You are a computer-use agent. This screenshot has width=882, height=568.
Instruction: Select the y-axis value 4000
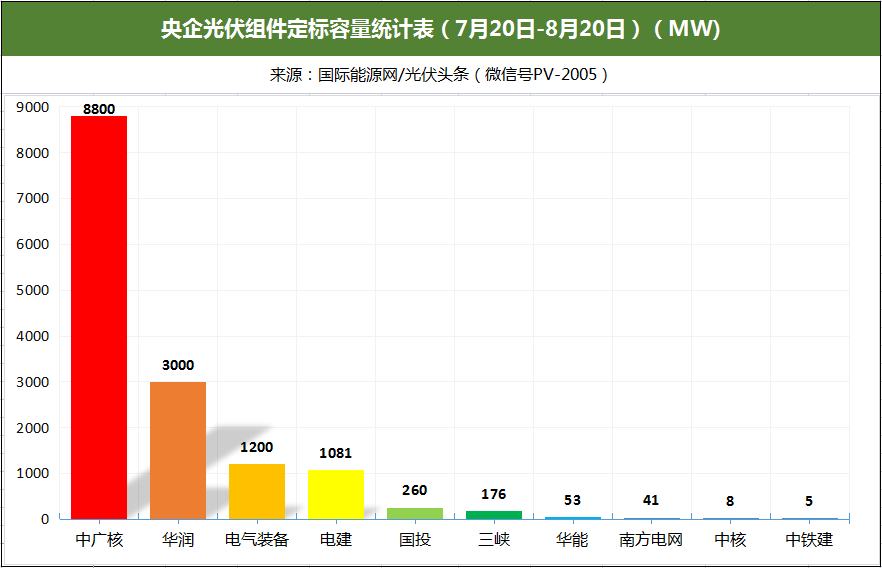pyautogui.click(x=33, y=336)
